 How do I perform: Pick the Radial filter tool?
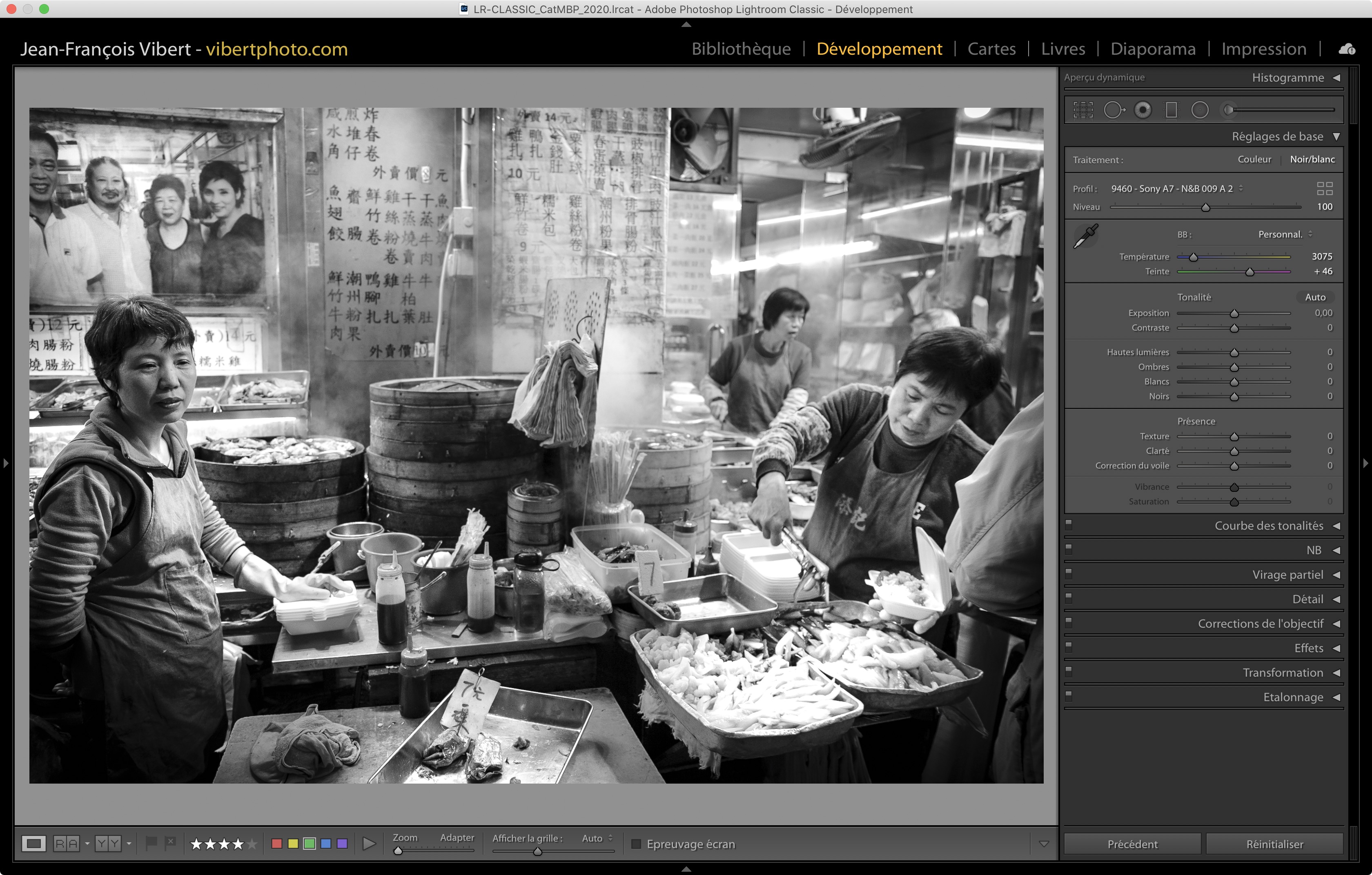[x=1200, y=110]
